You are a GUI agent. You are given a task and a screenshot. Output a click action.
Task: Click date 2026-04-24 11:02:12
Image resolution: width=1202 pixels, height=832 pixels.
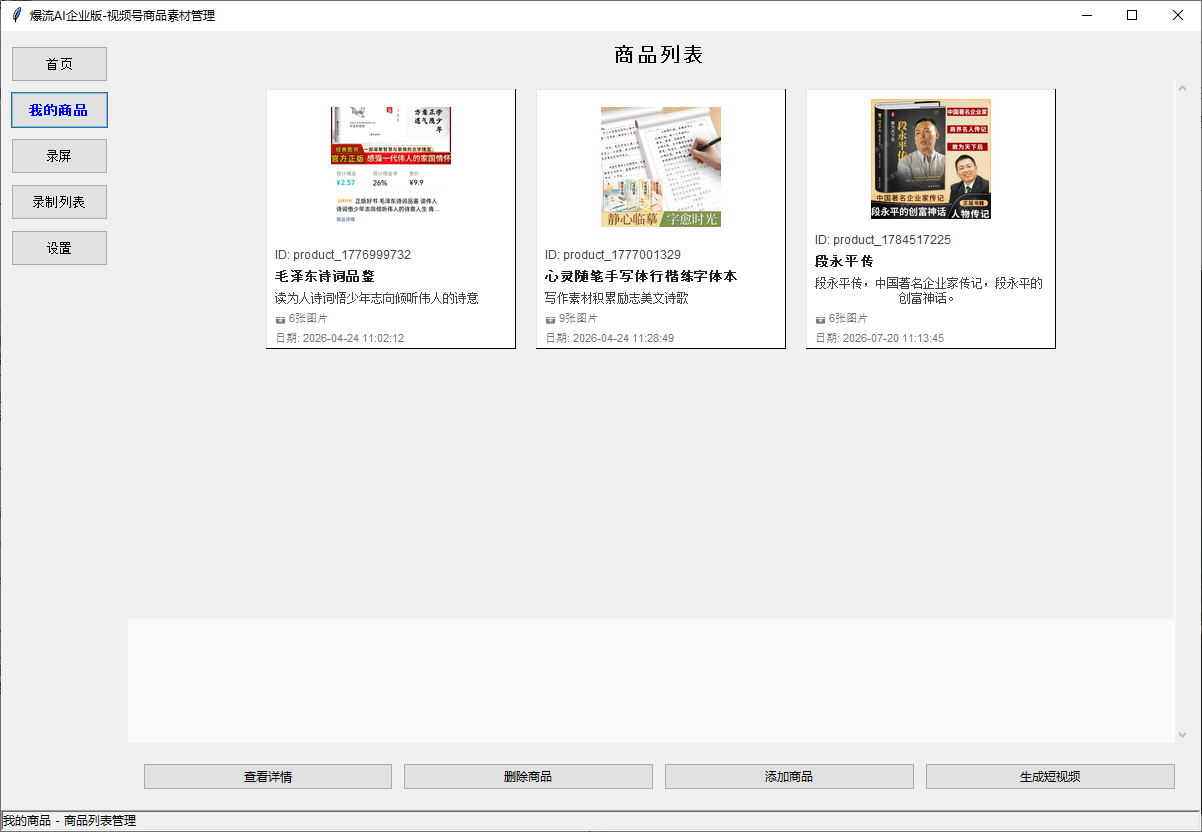pyautogui.click(x=340, y=338)
